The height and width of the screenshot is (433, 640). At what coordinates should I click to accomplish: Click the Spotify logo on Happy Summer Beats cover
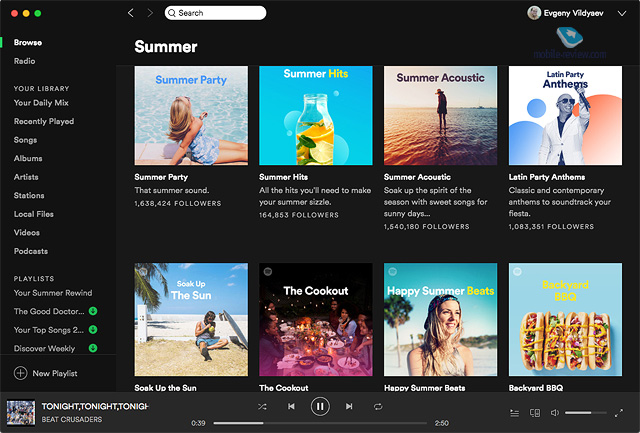(392, 271)
